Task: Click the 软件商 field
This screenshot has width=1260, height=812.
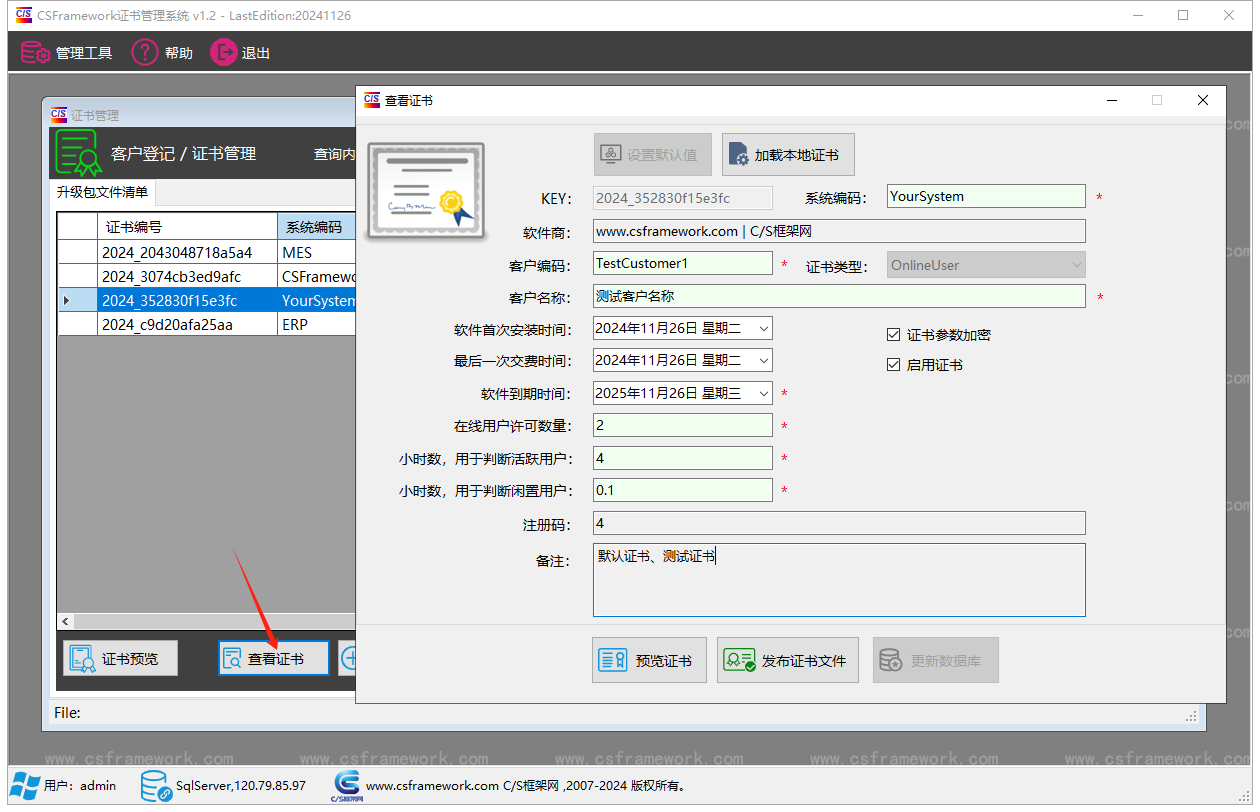Action: 839,231
